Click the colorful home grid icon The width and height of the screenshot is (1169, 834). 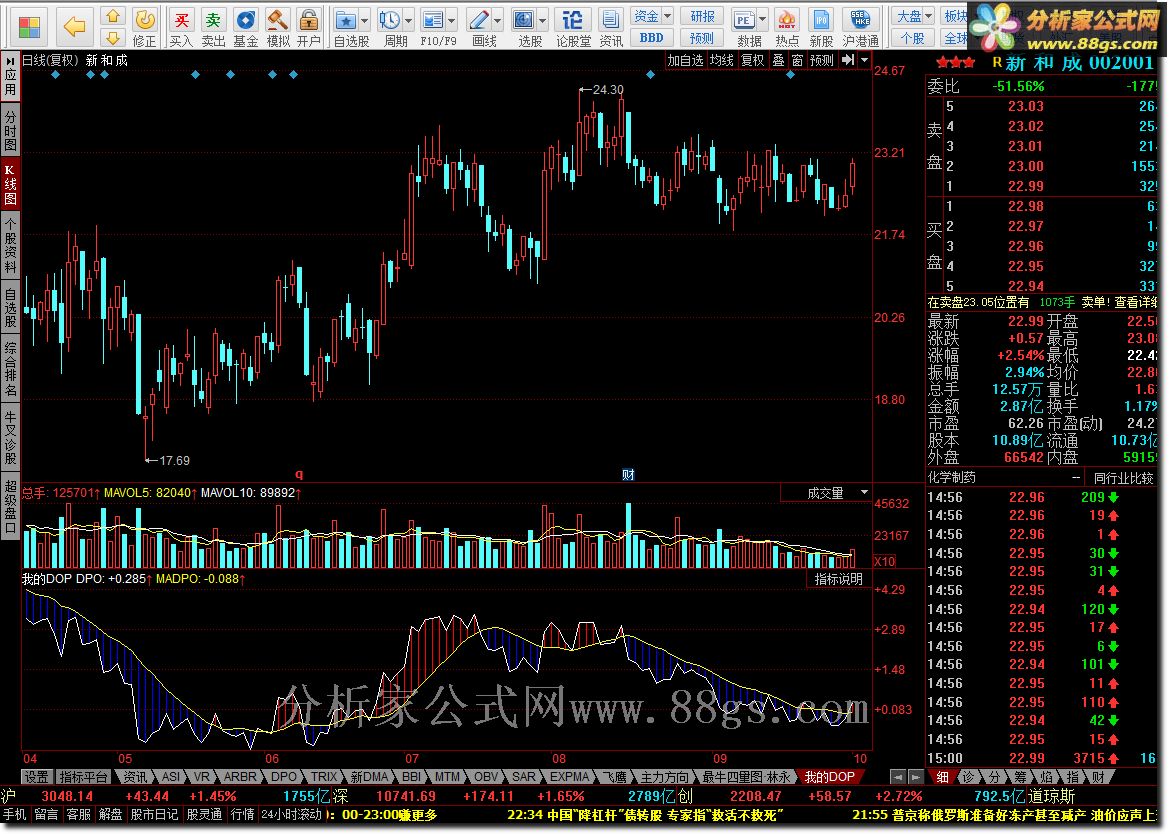coord(29,27)
